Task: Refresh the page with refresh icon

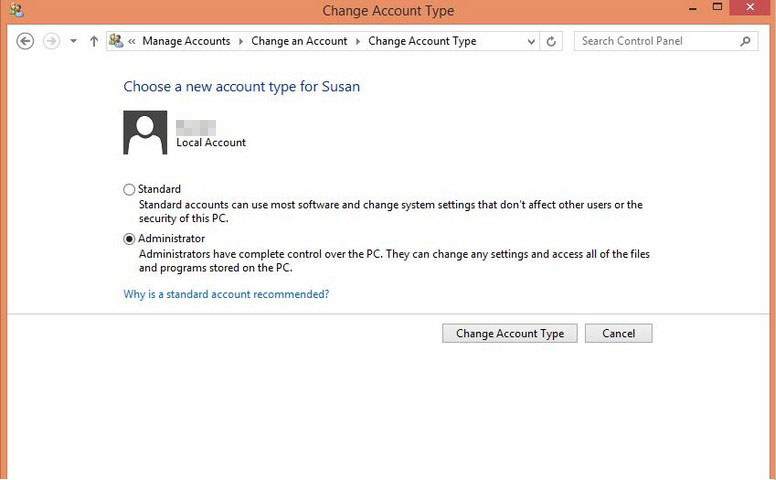Action: 551,41
